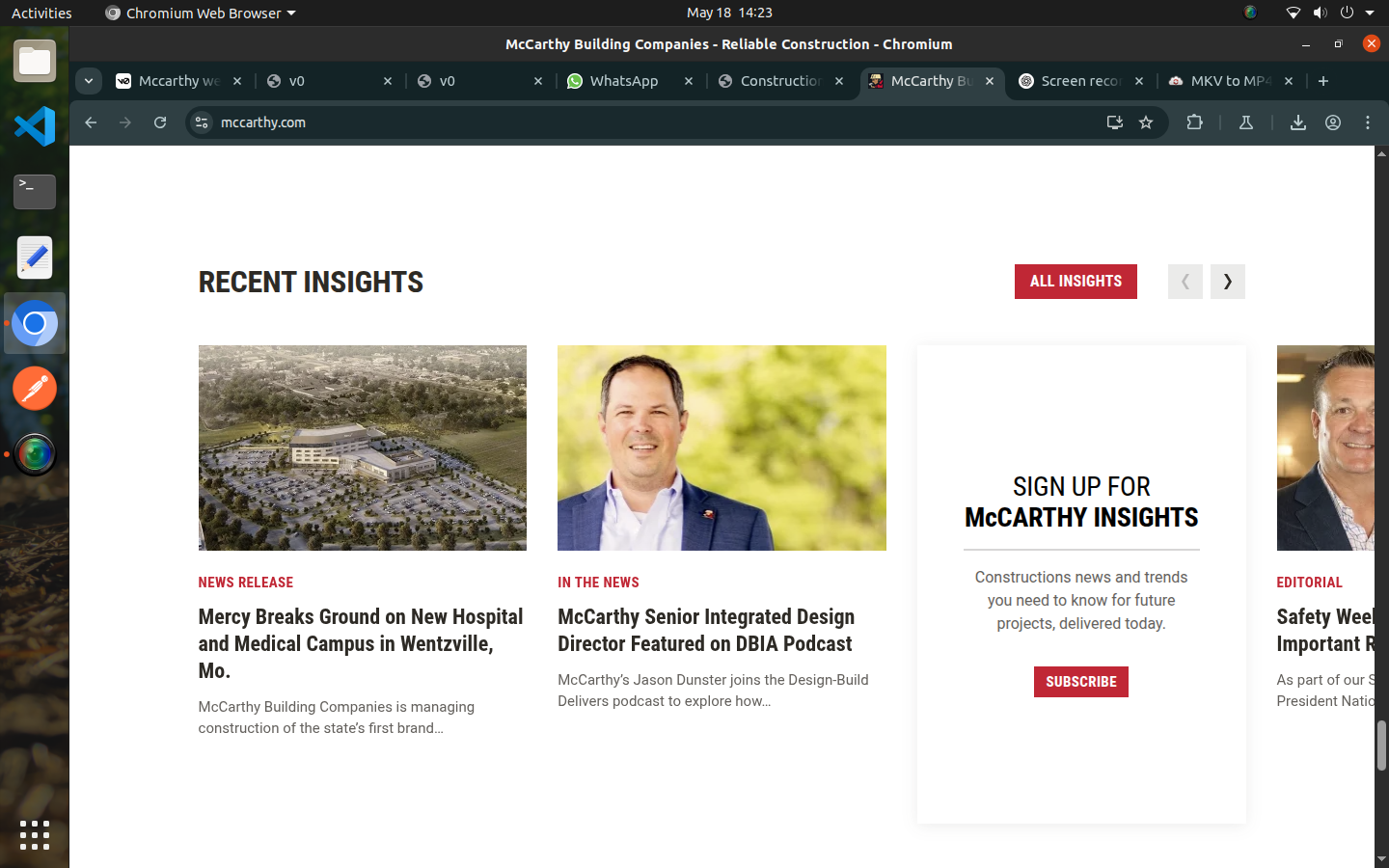
Task: Switch to the Screen recorder tab
Action: click(1080, 81)
